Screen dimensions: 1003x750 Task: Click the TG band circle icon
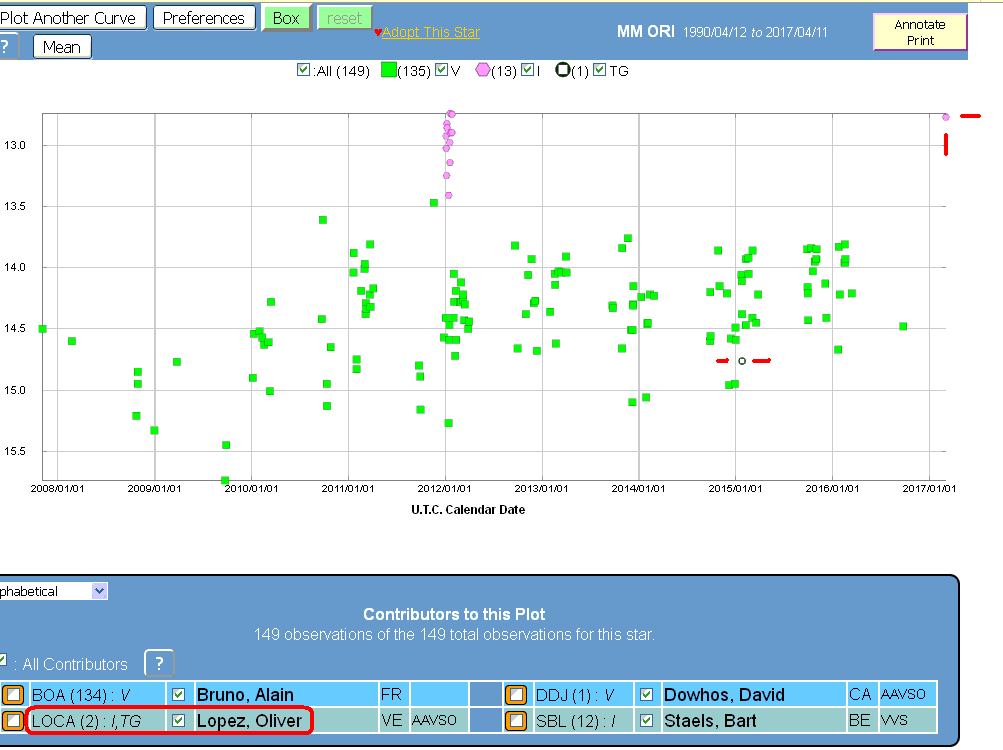point(563,71)
